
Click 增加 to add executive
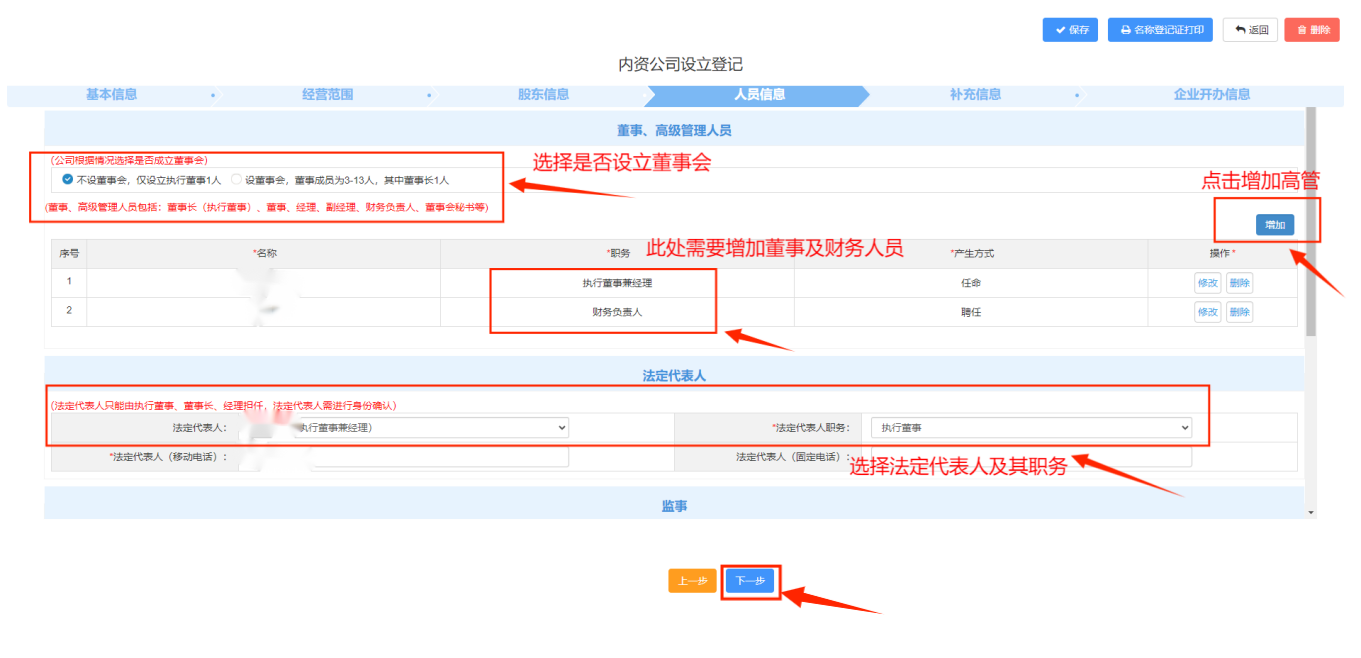point(1274,225)
